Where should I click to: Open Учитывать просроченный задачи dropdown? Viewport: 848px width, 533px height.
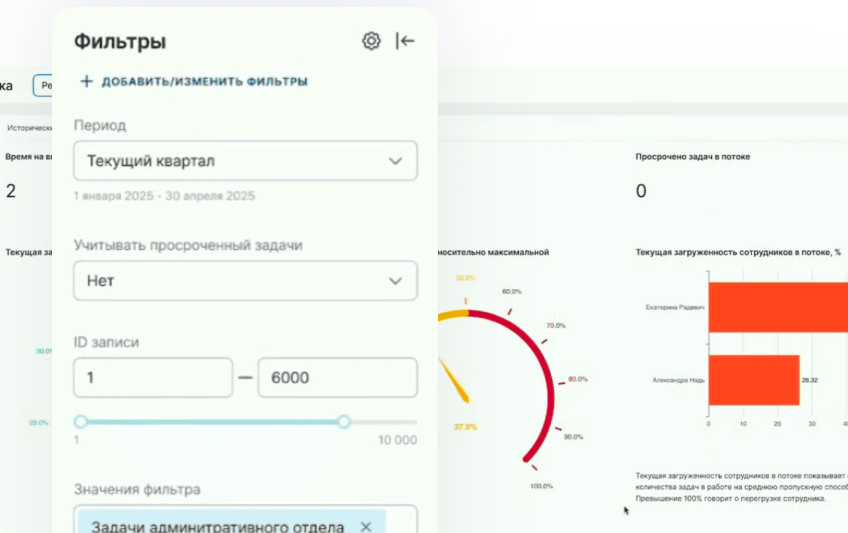246,281
